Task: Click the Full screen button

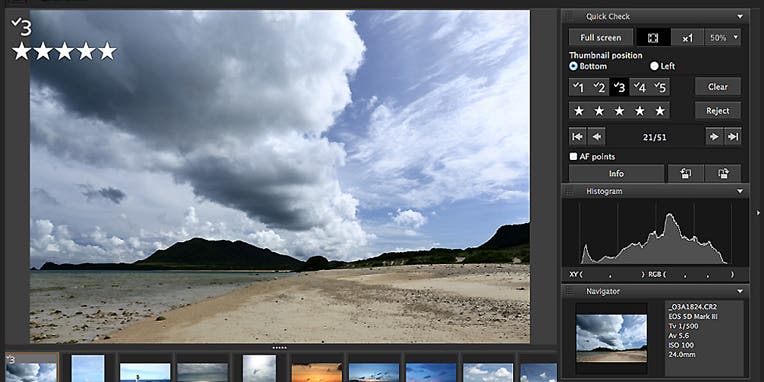Action: coord(601,38)
